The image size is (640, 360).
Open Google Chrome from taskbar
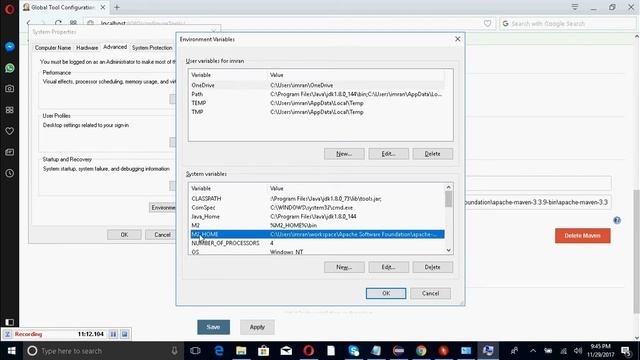coord(421,351)
